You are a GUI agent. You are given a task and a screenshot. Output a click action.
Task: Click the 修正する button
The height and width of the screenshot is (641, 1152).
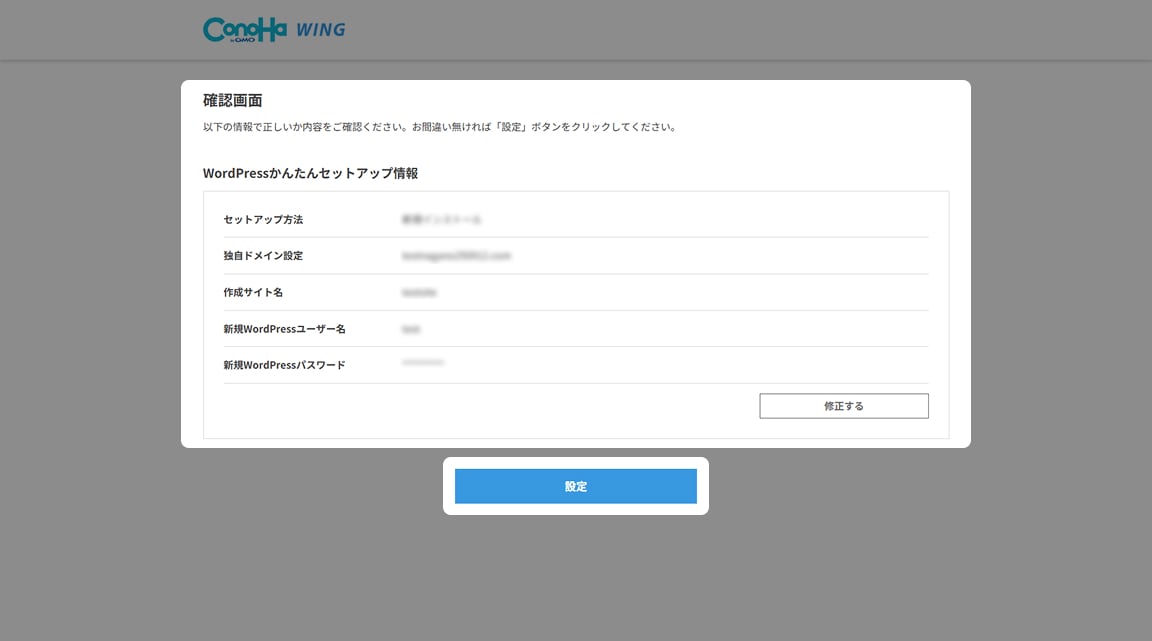pos(843,406)
